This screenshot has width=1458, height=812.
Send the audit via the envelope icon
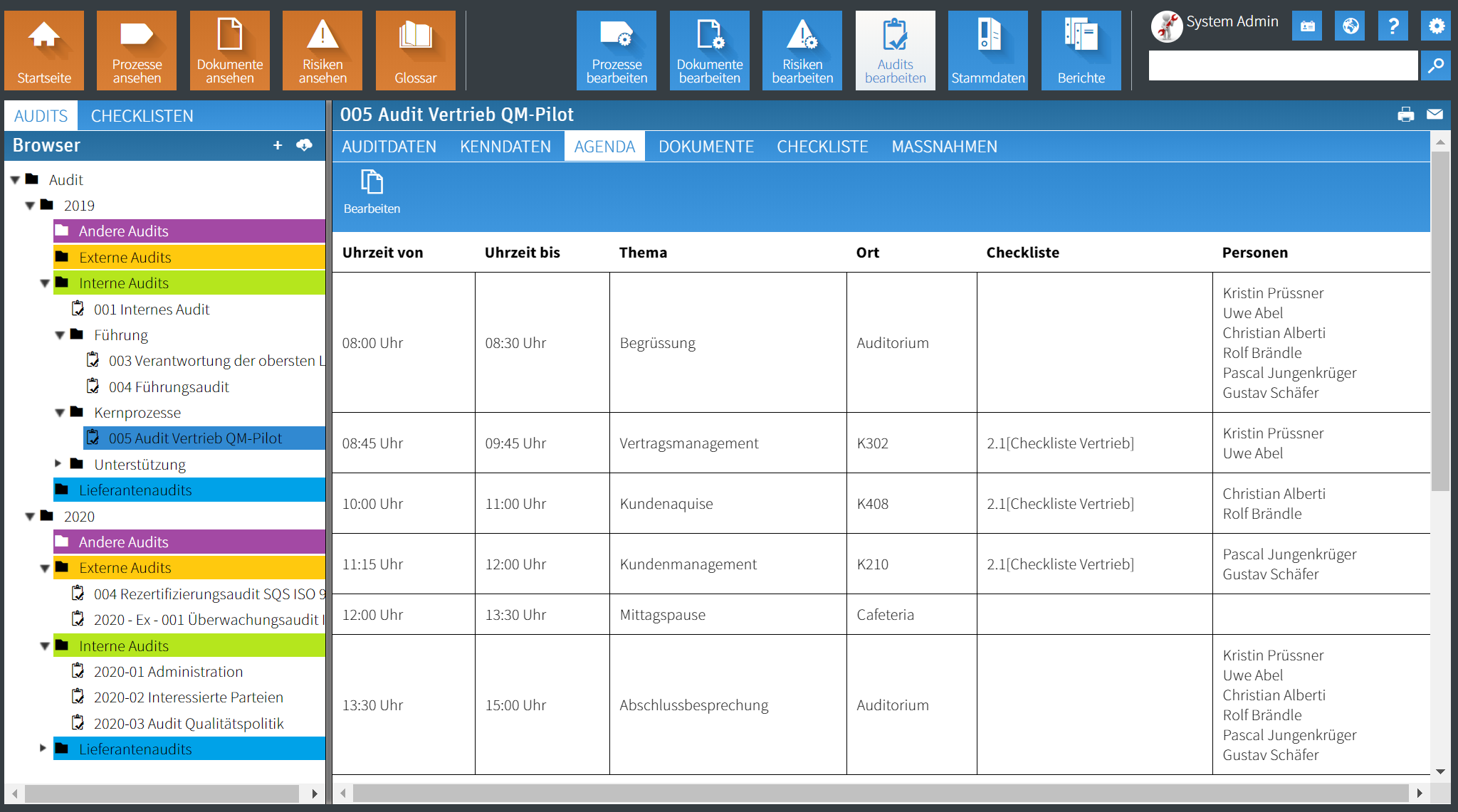pos(1435,115)
